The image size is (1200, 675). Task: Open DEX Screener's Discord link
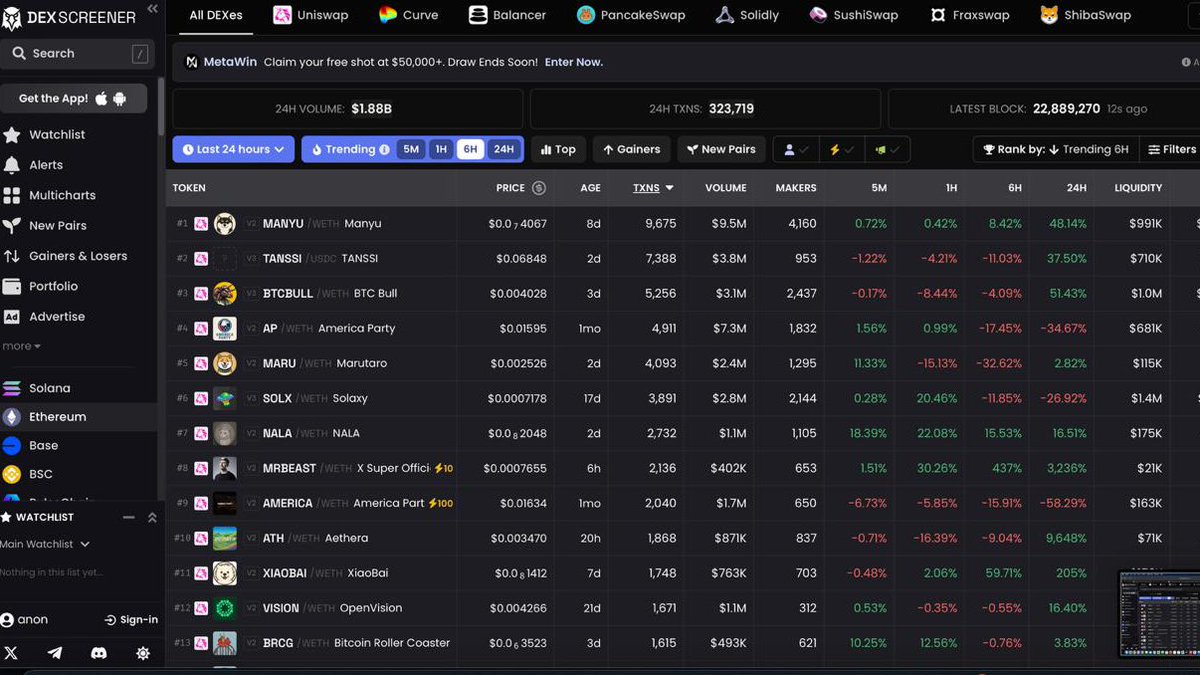99,653
